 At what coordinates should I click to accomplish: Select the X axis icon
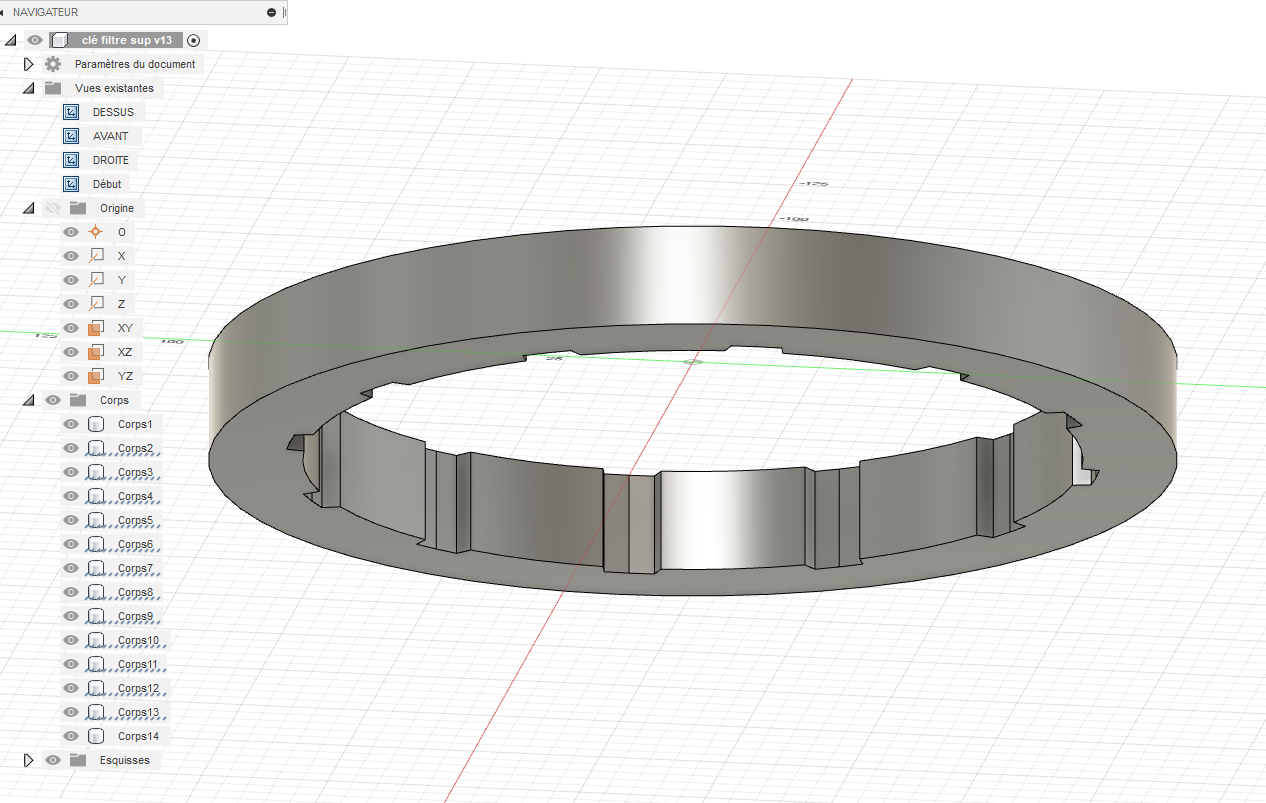pos(96,256)
